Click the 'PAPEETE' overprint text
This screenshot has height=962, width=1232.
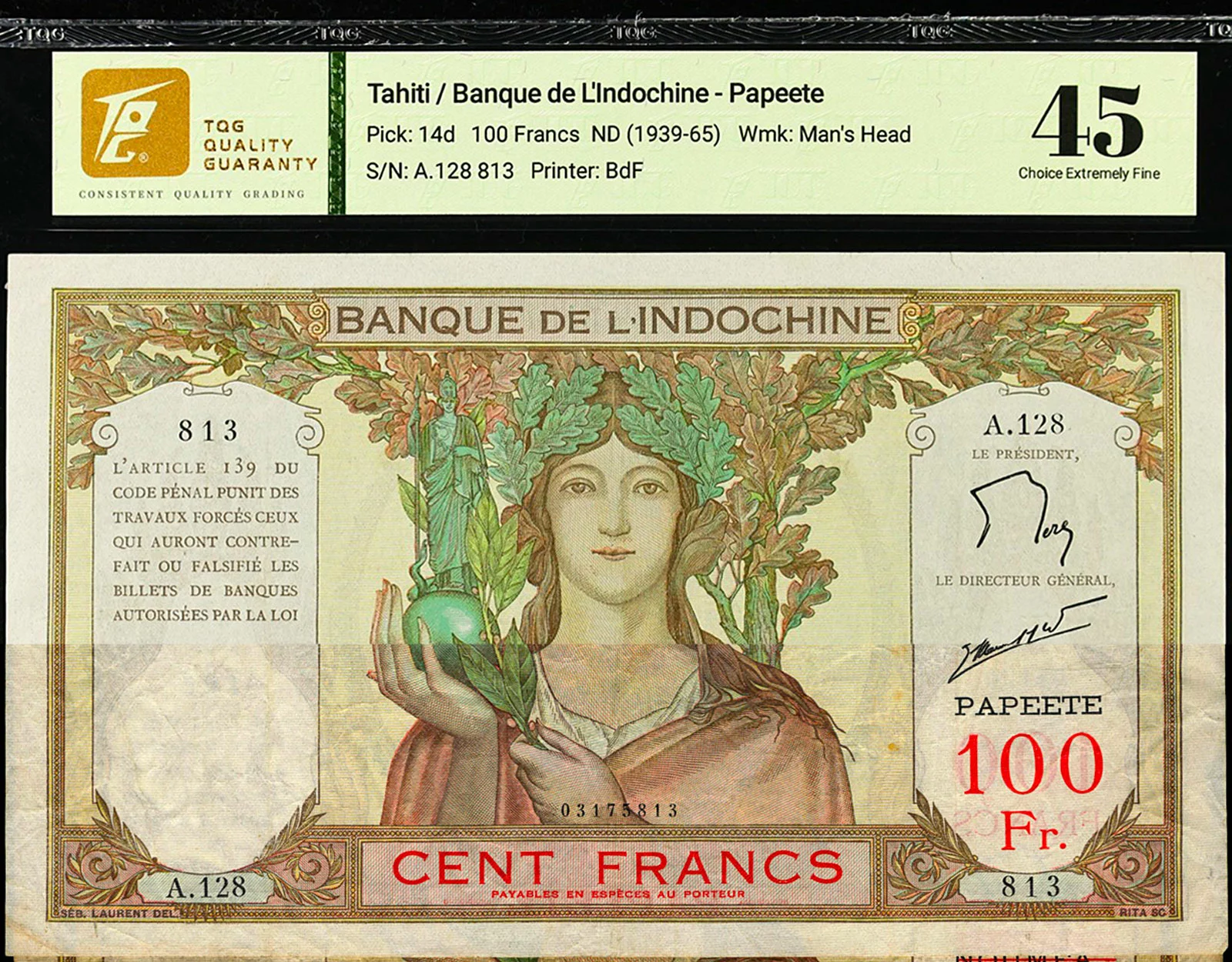1028,706
